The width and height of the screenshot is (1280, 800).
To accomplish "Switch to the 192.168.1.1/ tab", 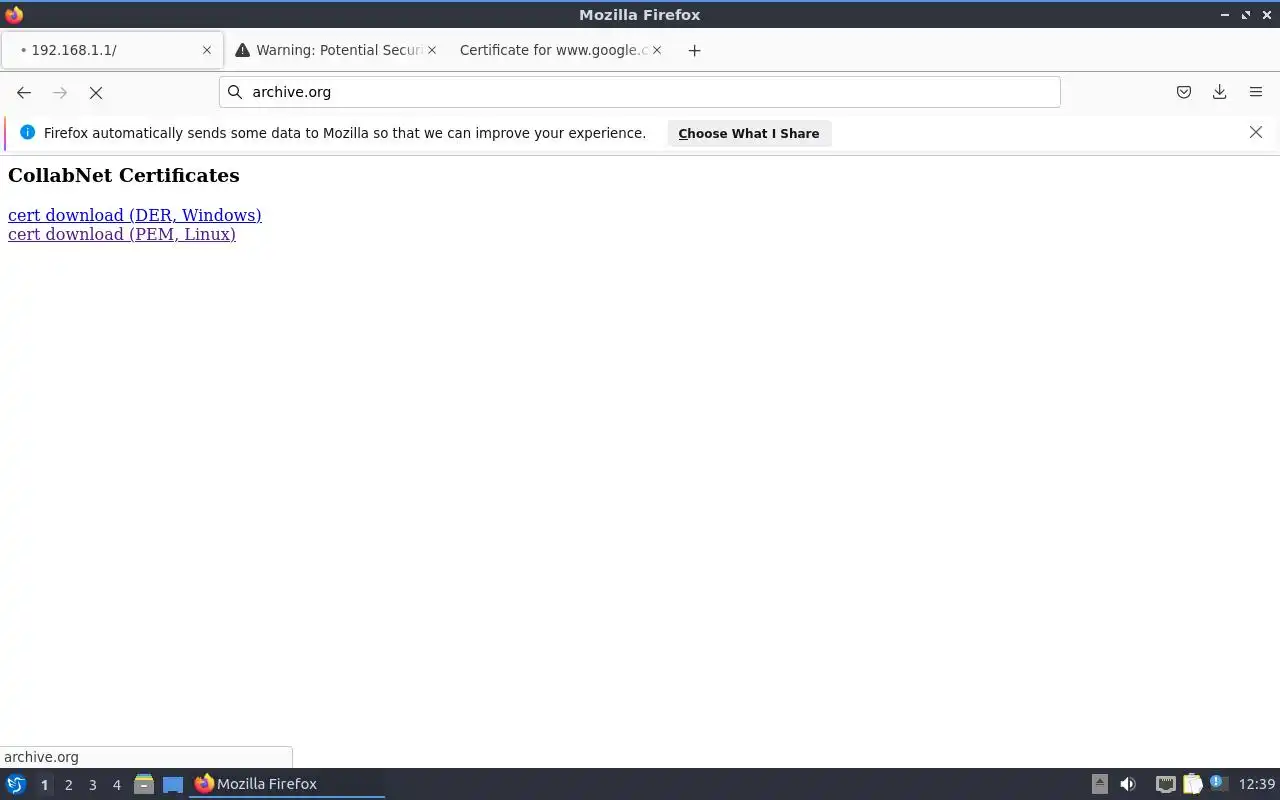I will (110, 50).
